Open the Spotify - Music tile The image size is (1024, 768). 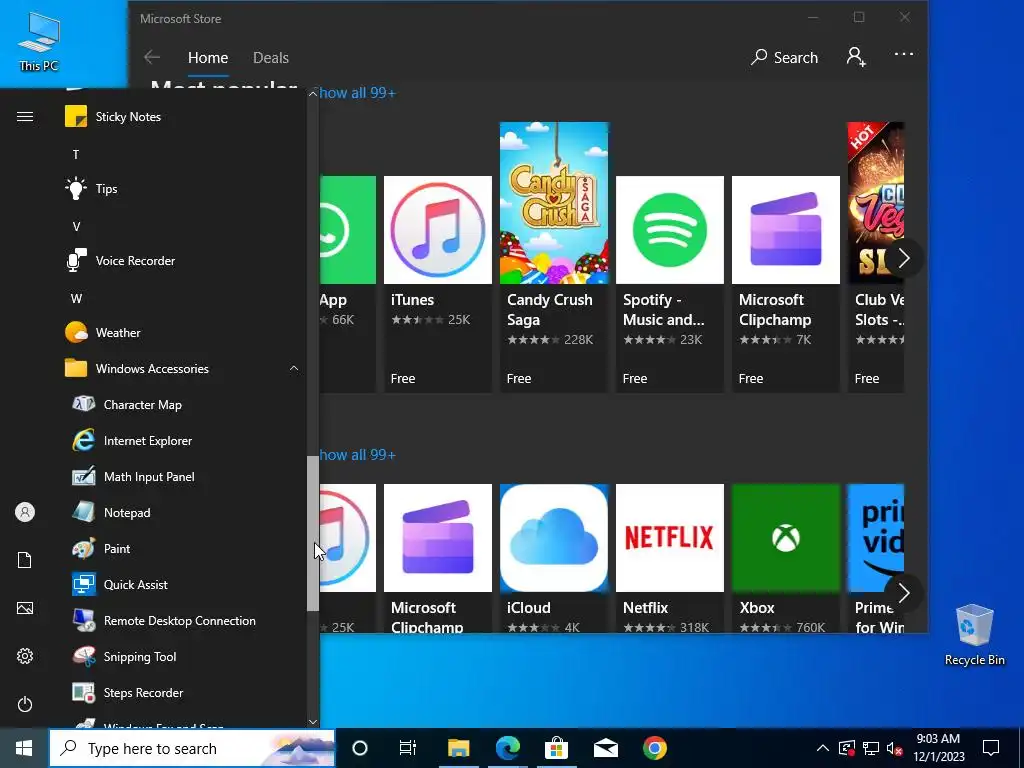coord(669,284)
